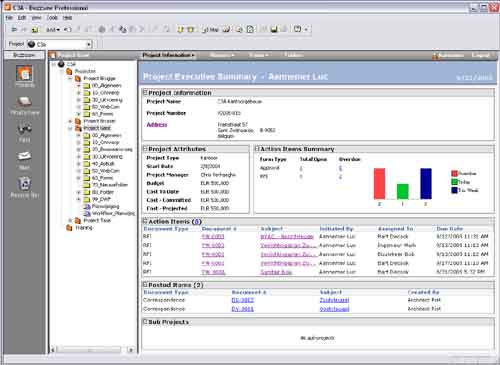Open the Find binoculars icon in sidebar

24,129
